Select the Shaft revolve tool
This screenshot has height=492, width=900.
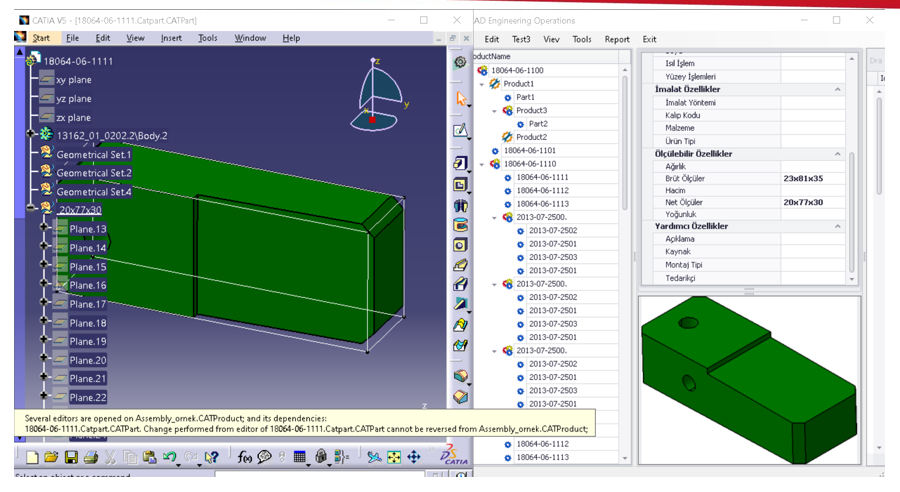(460, 206)
